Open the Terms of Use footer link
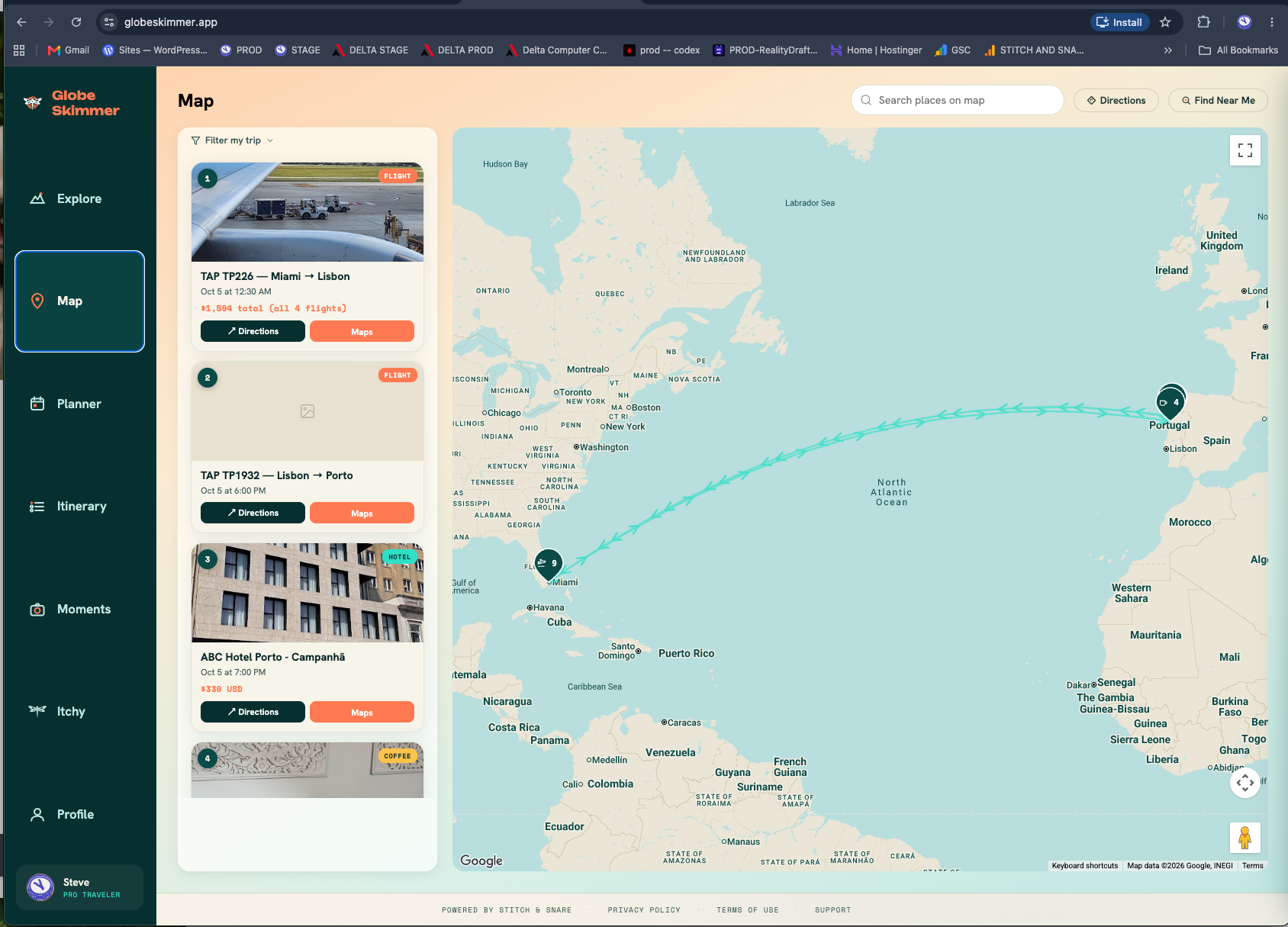Image resolution: width=1288 pixels, height=927 pixels. [x=748, y=909]
